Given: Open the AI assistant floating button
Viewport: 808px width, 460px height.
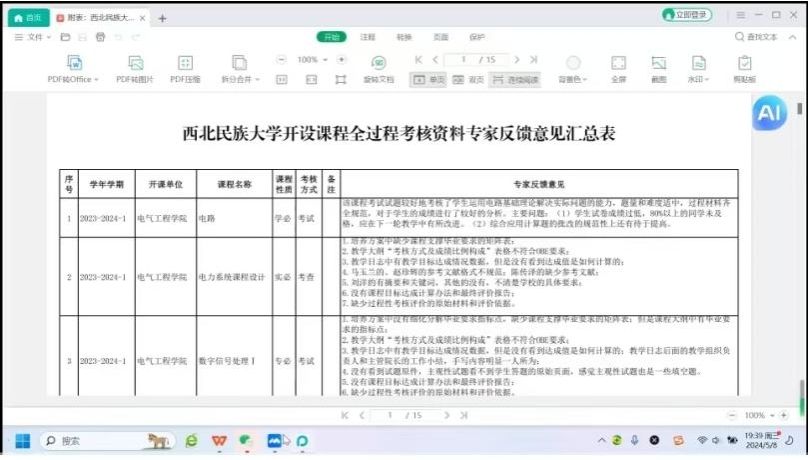Looking at the screenshot, I should pyautogui.click(x=769, y=114).
